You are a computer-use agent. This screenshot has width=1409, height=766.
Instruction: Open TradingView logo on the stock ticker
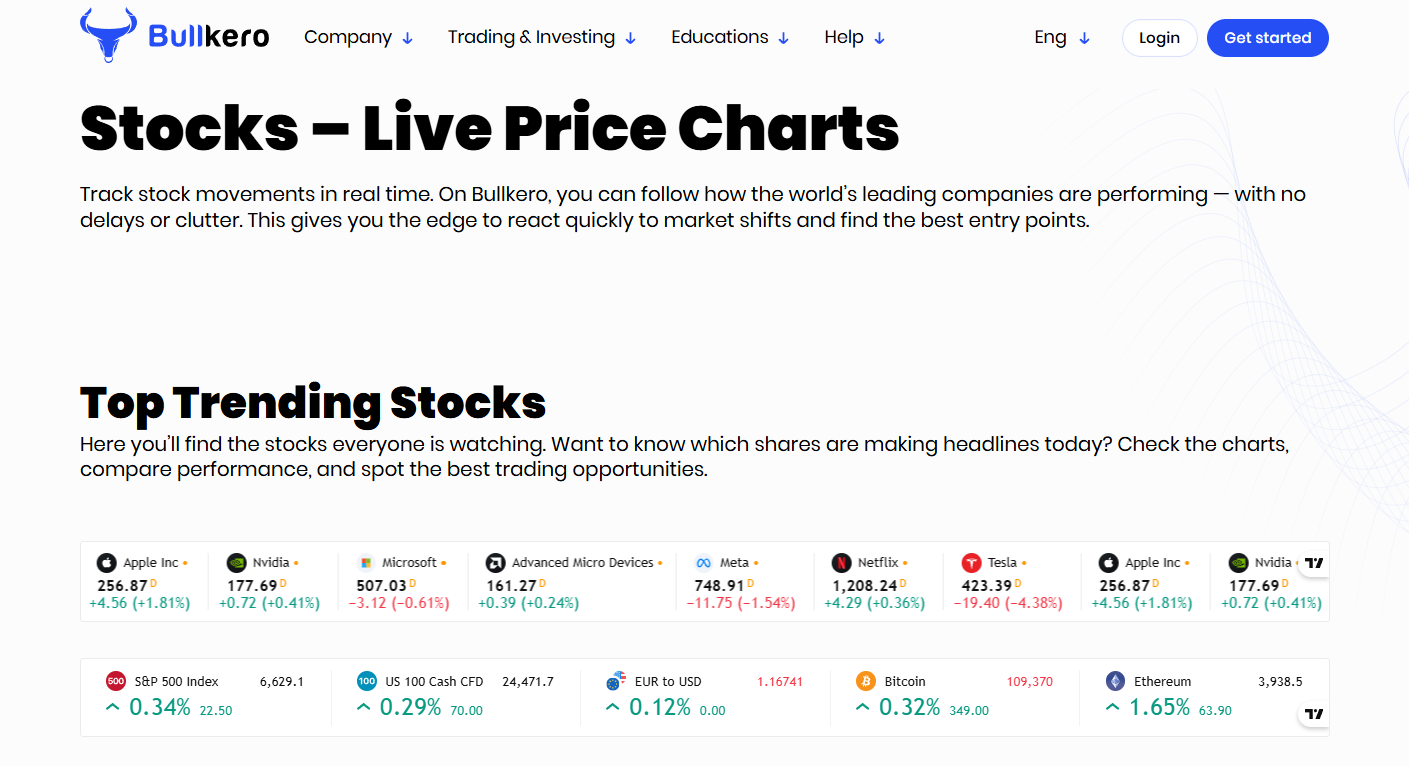(1314, 563)
